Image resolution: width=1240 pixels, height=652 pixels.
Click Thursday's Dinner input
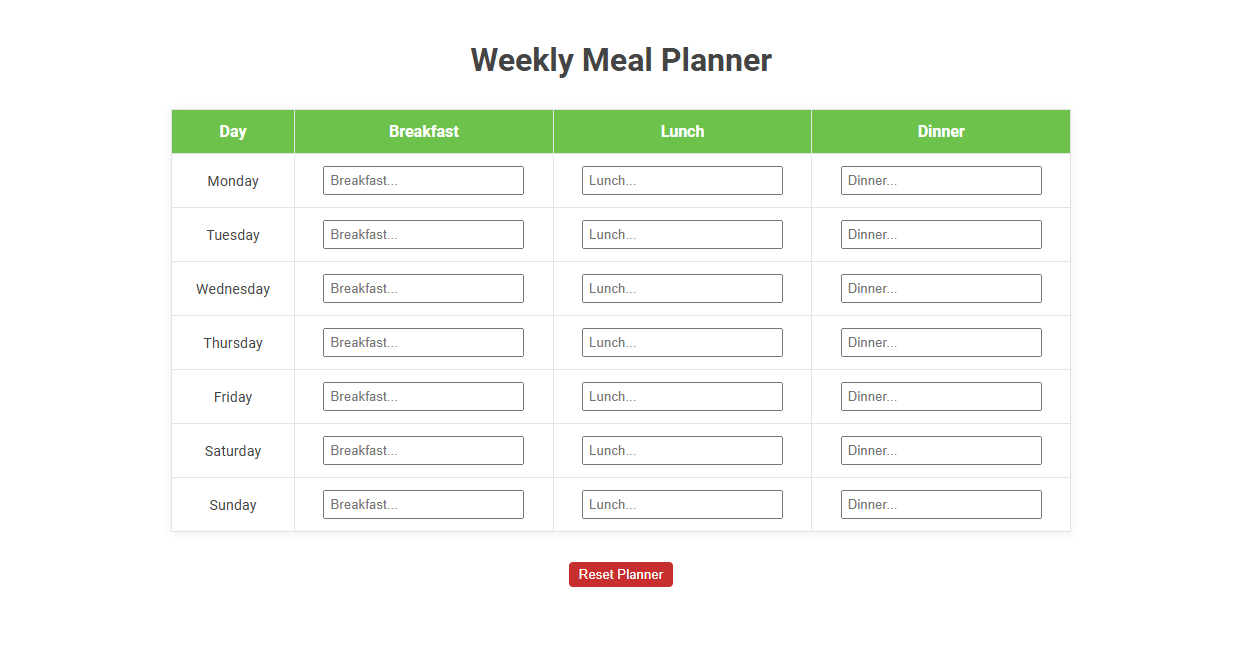click(x=941, y=342)
